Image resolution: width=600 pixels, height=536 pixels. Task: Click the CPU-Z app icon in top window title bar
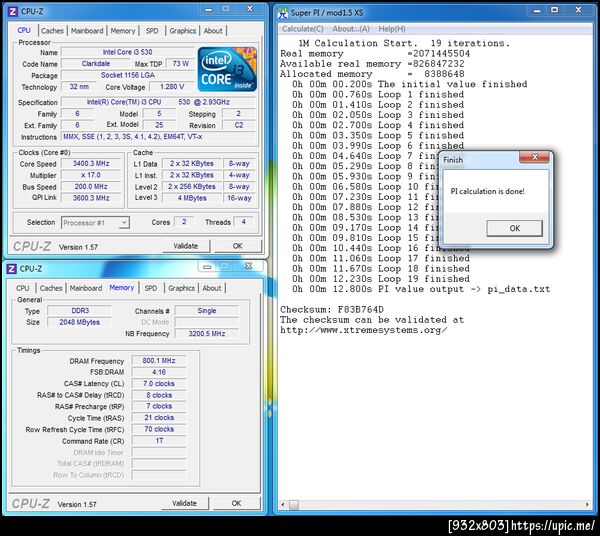coord(12,11)
